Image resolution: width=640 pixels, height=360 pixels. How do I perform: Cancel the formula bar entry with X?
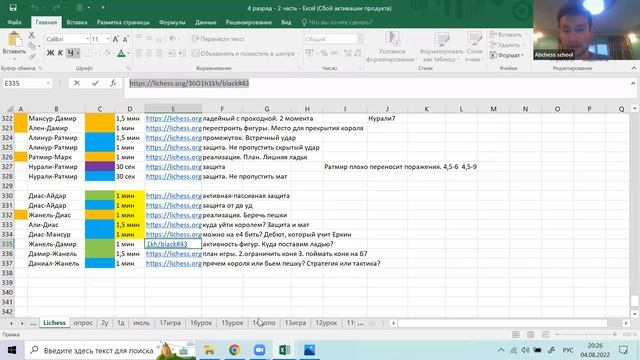tap(77, 83)
